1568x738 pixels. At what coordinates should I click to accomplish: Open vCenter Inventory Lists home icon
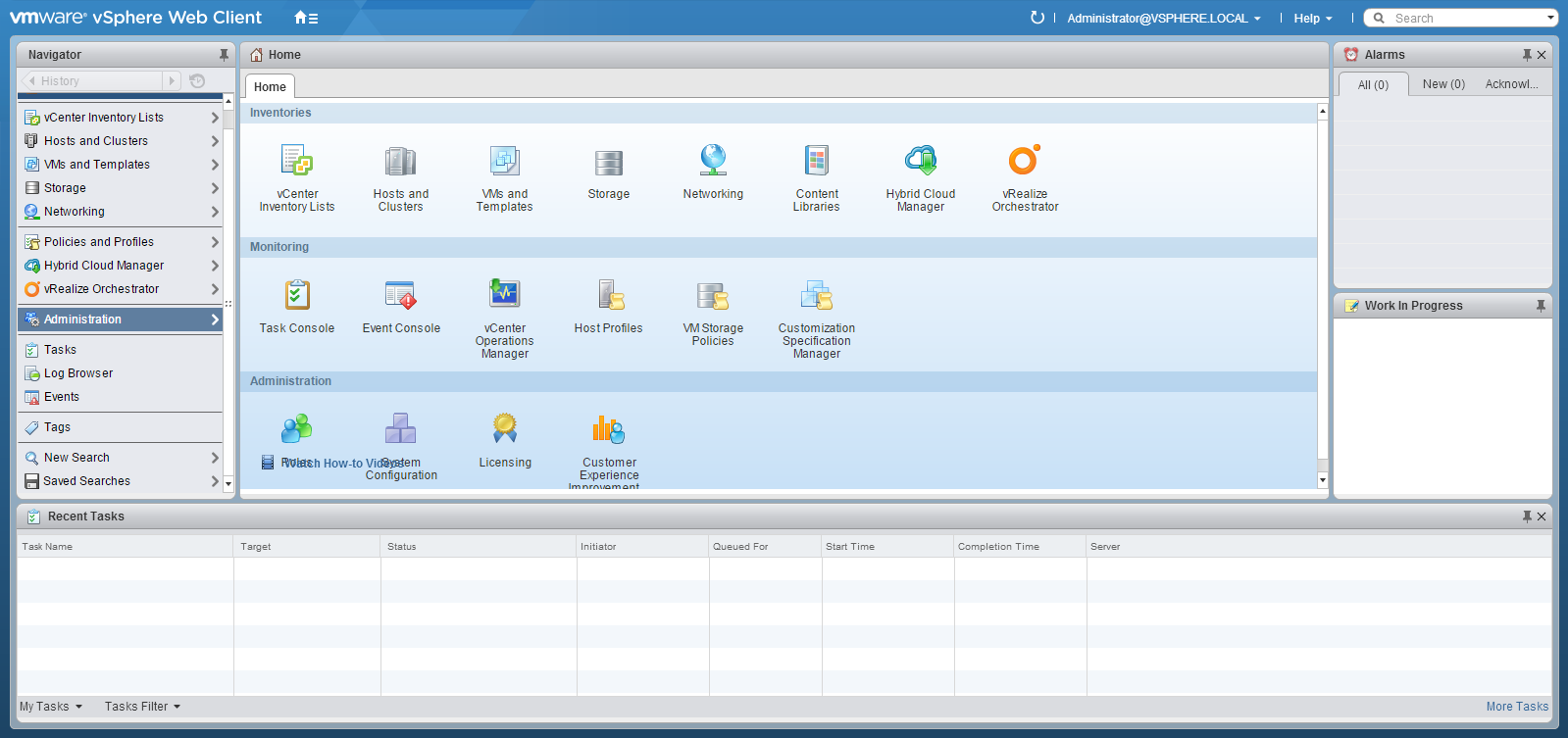tap(297, 160)
